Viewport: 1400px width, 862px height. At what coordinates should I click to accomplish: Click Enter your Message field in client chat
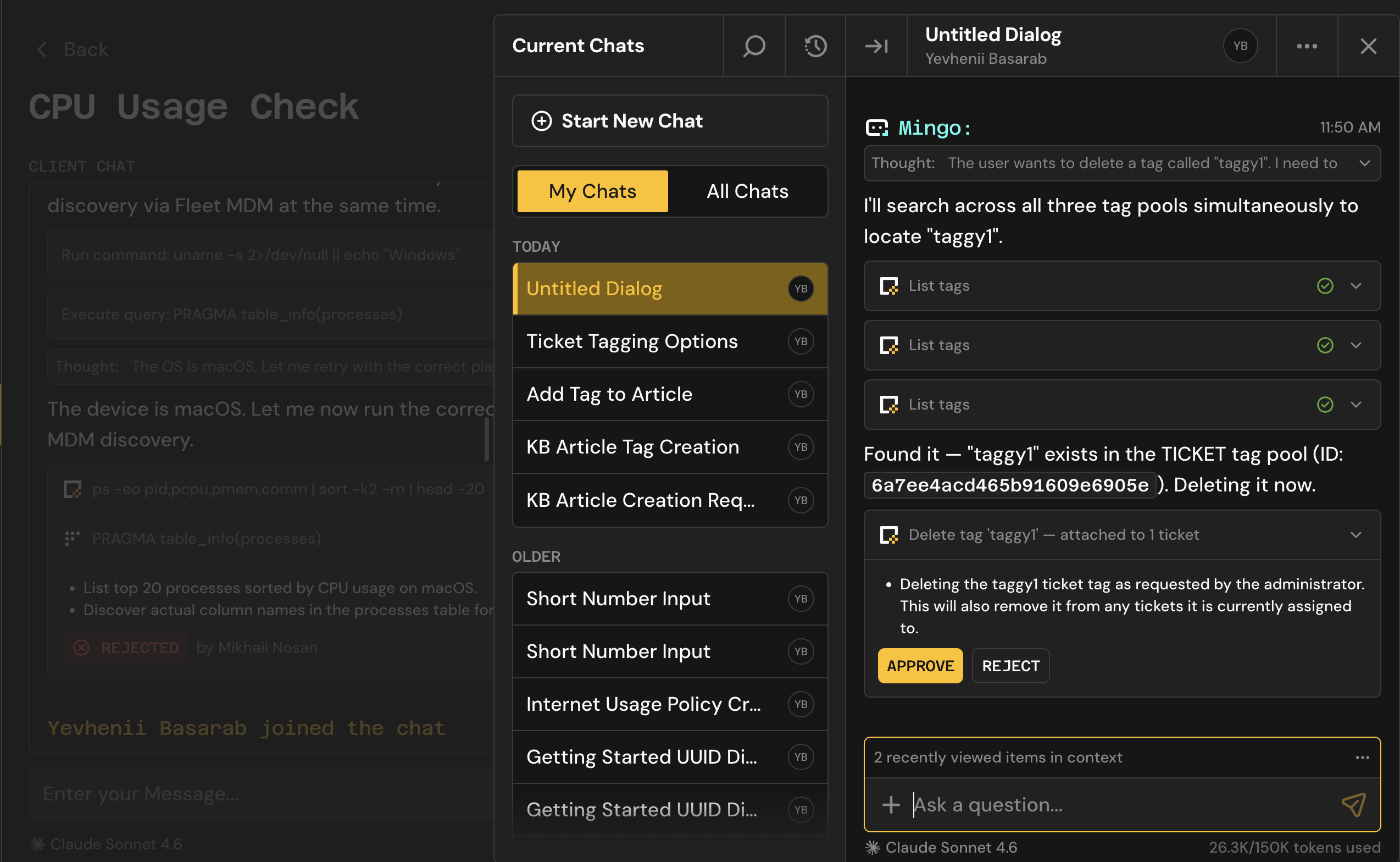262,794
